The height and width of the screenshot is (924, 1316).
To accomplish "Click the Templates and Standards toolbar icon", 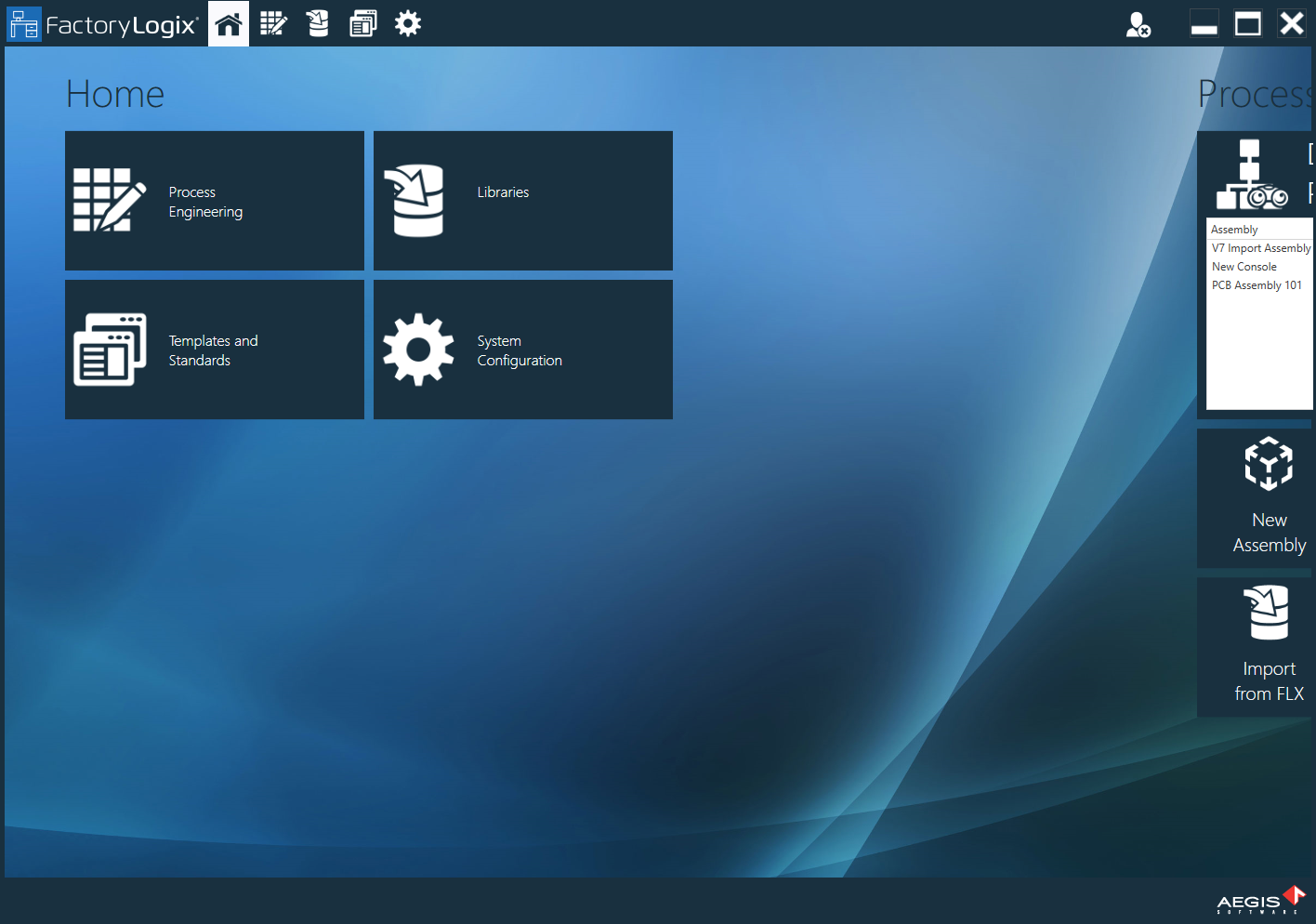I will [x=362, y=23].
